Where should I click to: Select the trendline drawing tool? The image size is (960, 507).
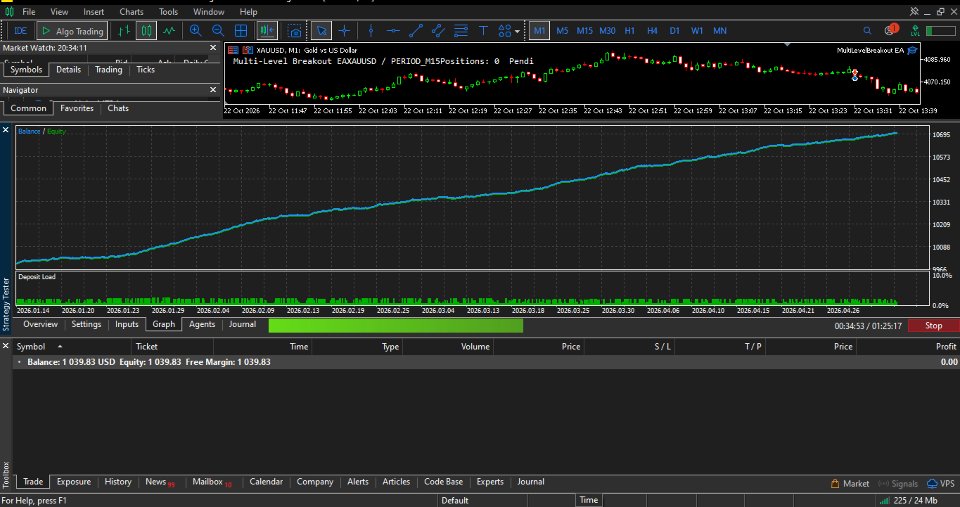416,31
